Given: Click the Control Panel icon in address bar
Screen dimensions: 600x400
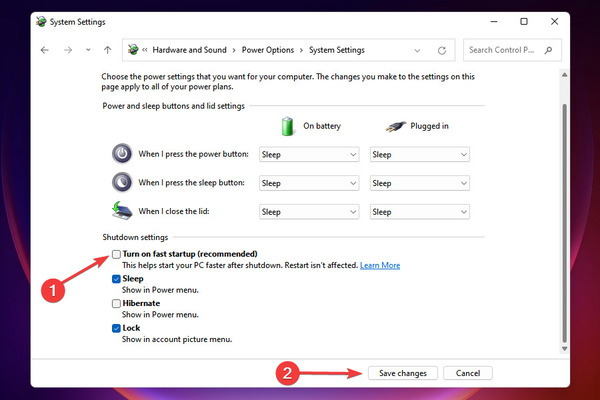Looking at the screenshot, I should click(133, 50).
